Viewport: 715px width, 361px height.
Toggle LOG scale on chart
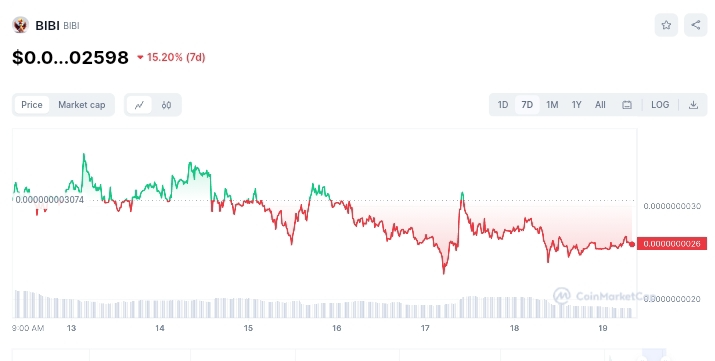660,105
